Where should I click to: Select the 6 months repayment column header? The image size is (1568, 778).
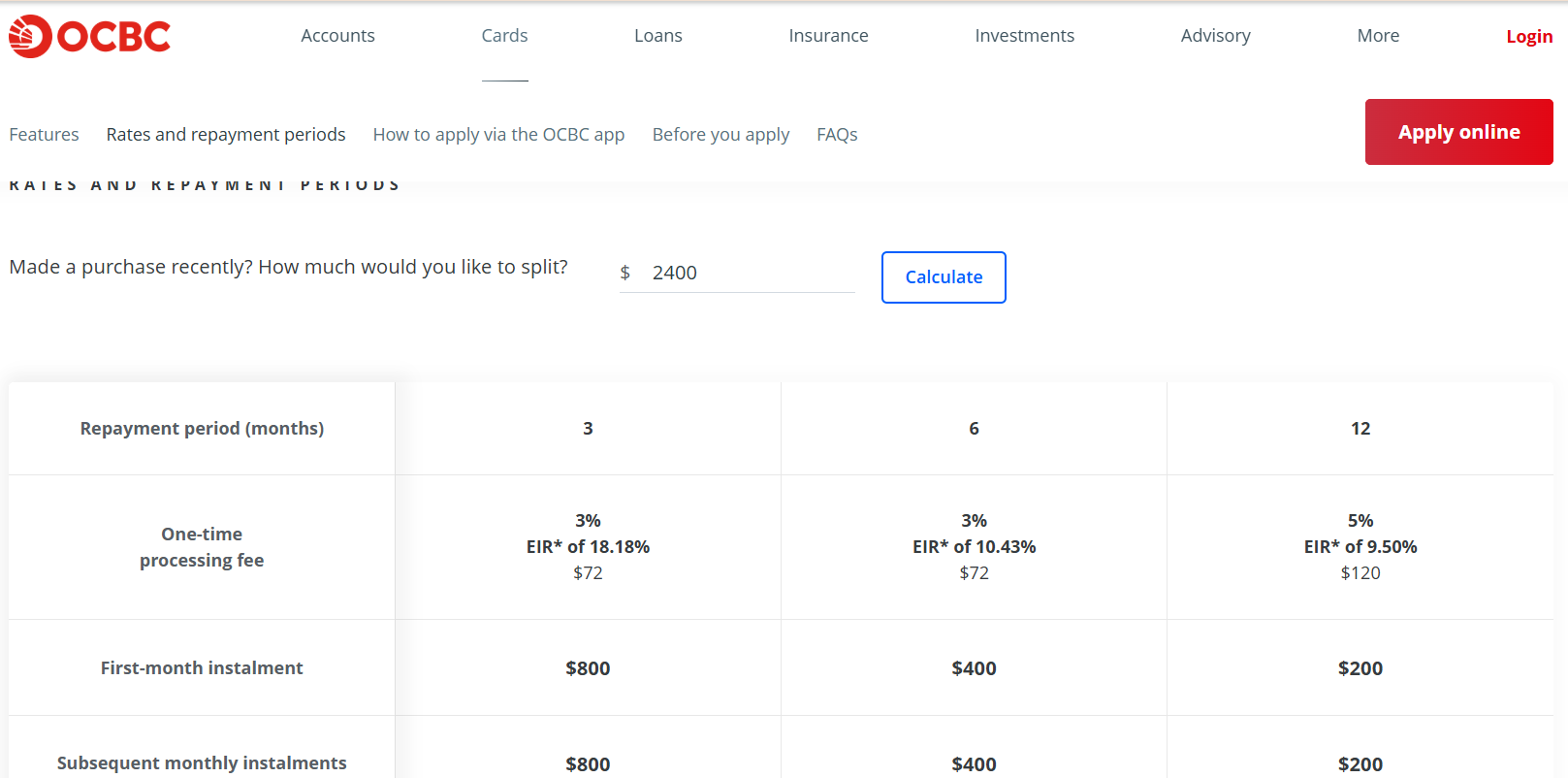point(974,429)
